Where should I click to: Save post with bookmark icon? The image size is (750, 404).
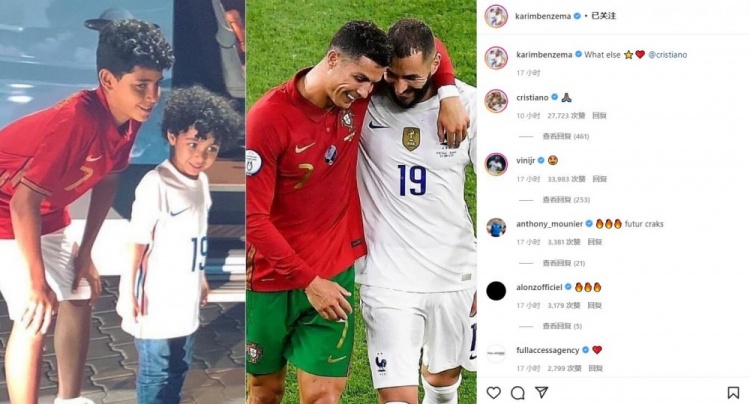click(733, 393)
